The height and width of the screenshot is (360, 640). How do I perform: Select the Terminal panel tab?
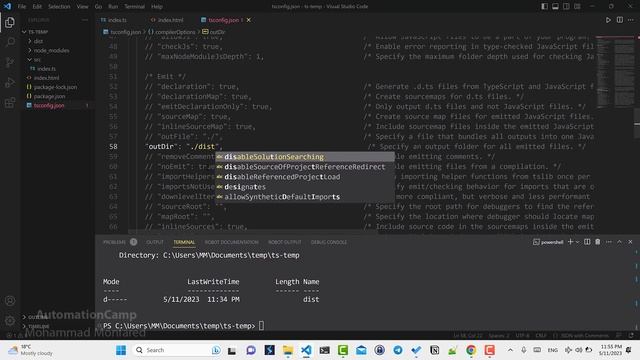click(184, 242)
